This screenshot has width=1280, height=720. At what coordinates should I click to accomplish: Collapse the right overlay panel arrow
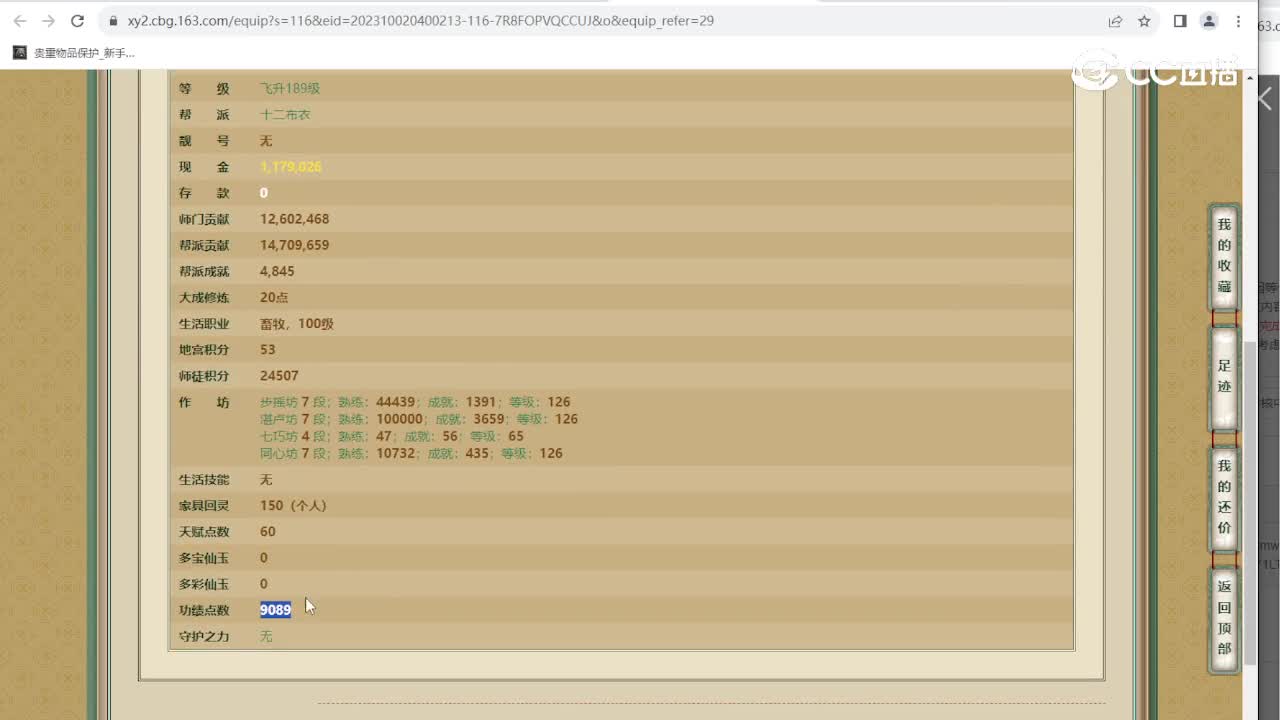[1265, 98]
